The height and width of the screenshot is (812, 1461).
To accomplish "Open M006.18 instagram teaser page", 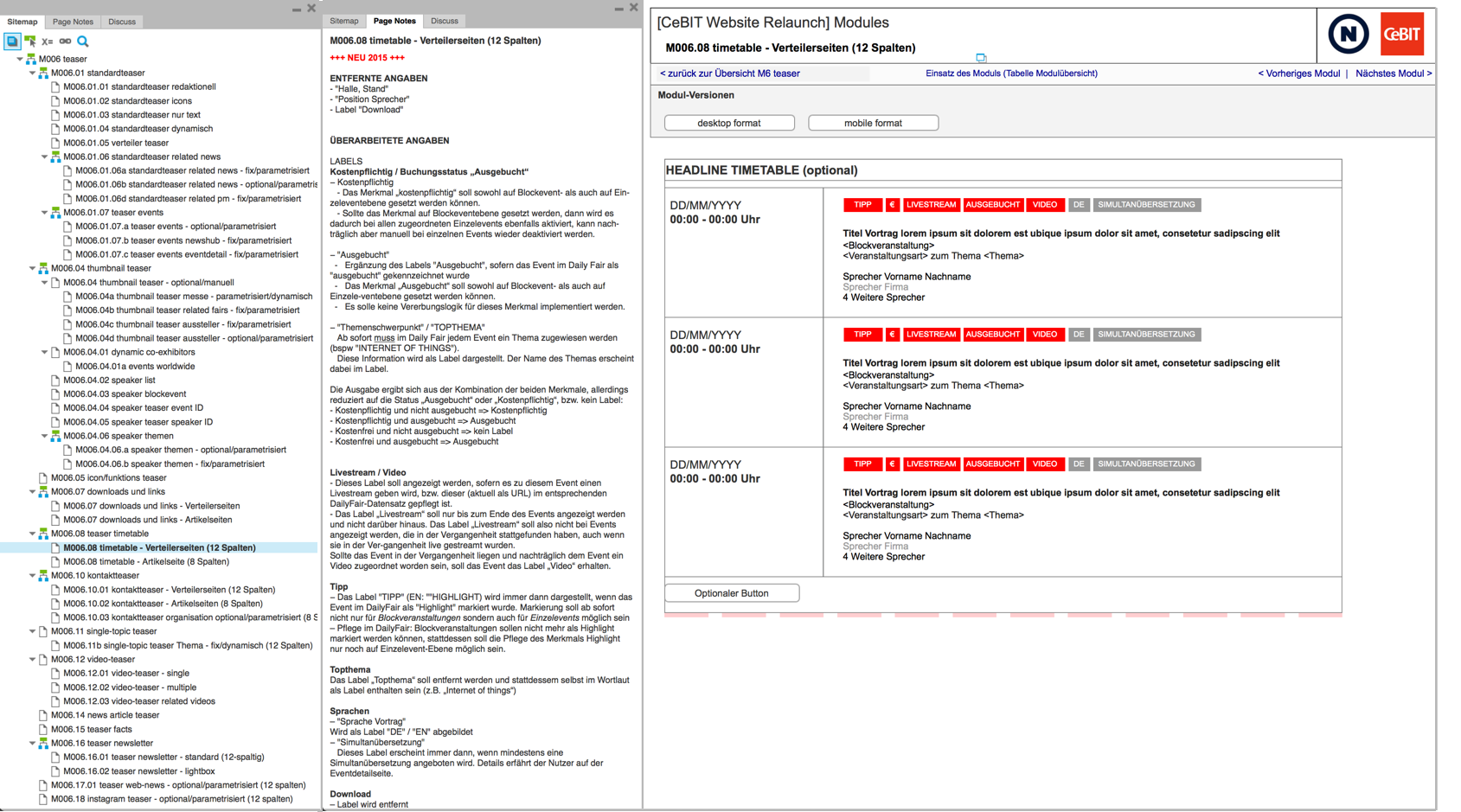I will click(171, 799).
